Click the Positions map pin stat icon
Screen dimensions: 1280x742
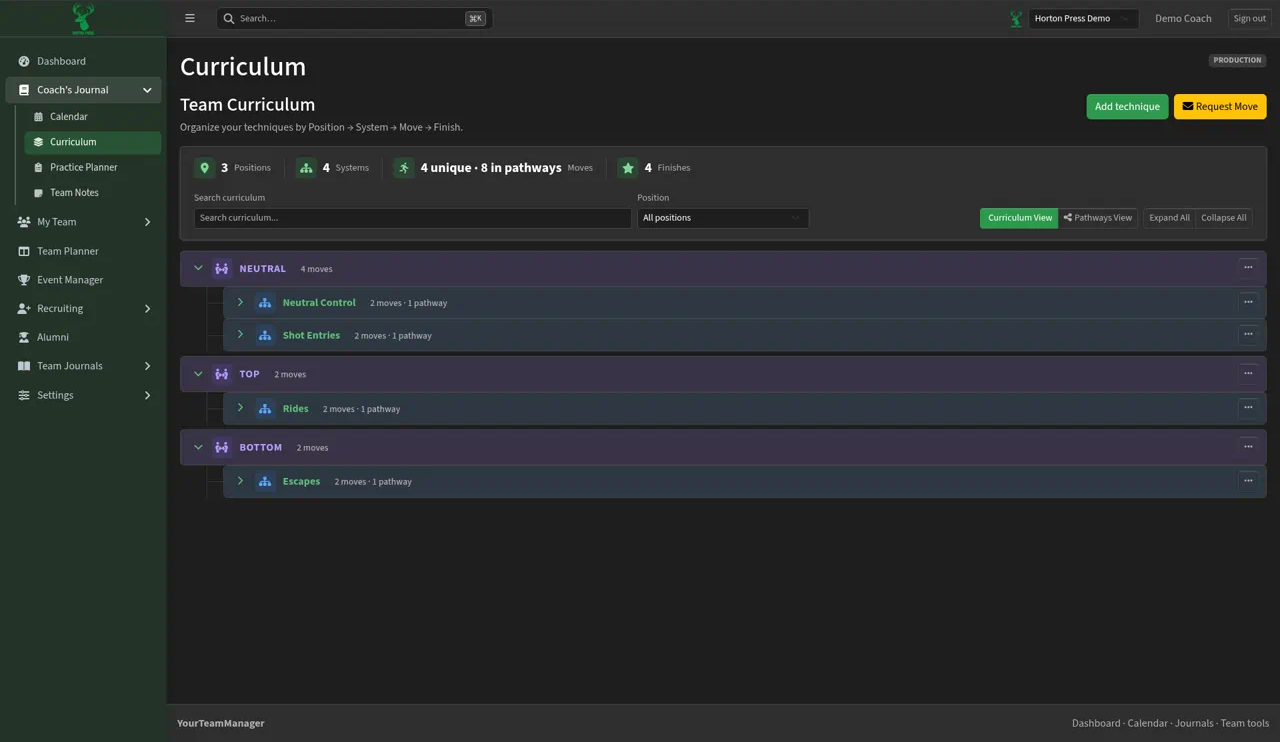click(204, 168)
